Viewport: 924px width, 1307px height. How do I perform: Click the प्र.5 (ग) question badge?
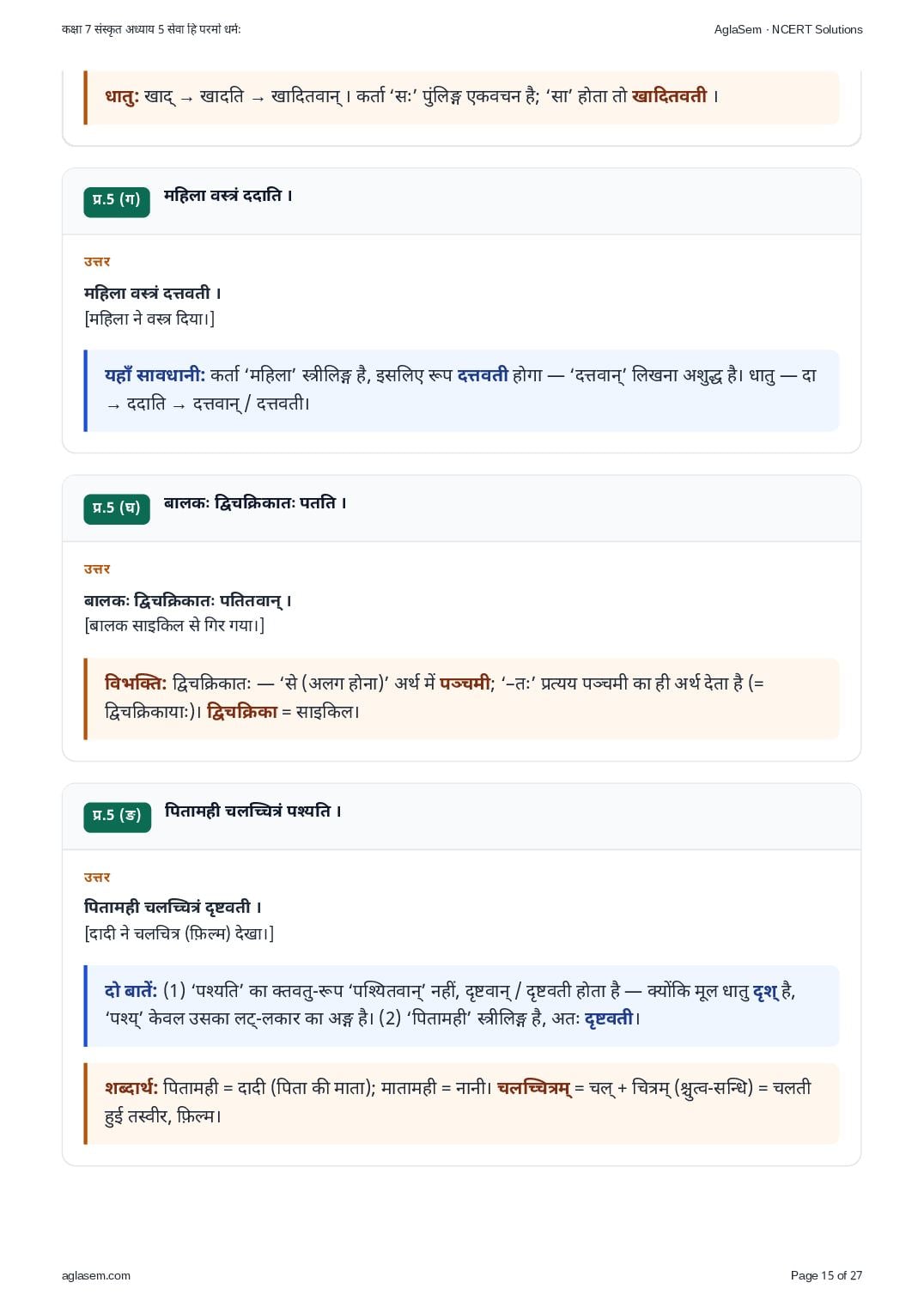(x=117, y=201)
